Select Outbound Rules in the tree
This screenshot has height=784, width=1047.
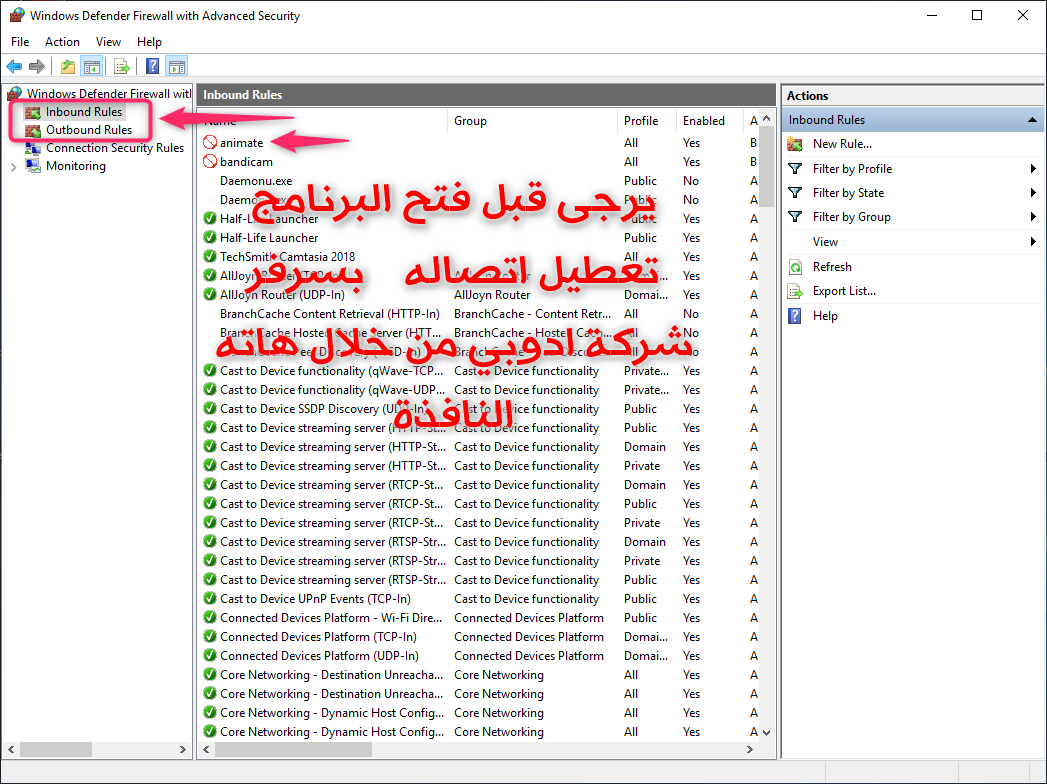point(88,130)
